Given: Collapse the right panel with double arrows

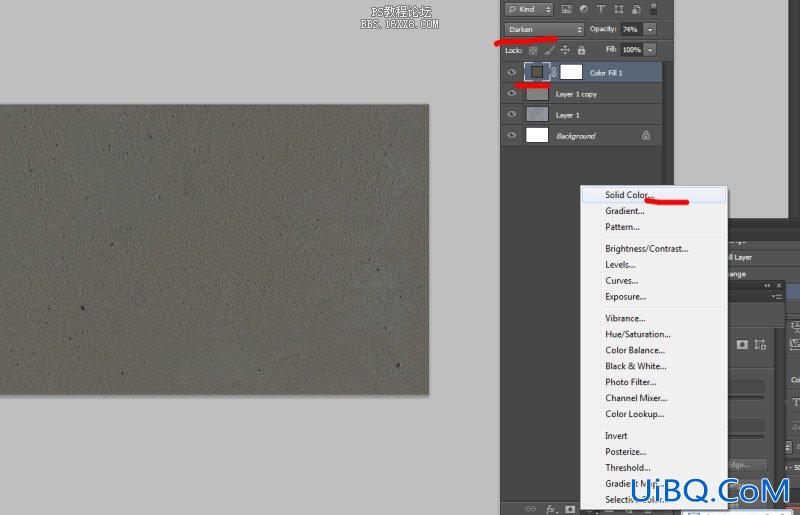Looking at the screenshot, I should pyautogui.click(x=767, y=285).
